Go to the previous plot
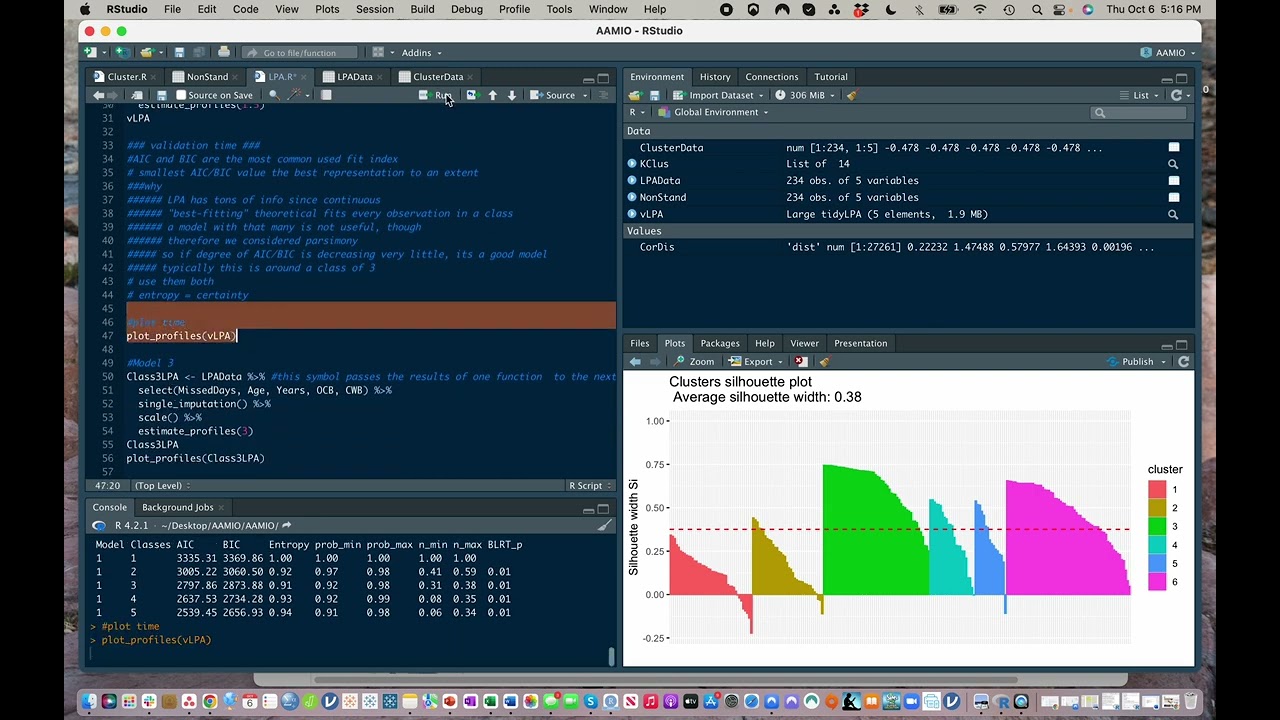Screen dimensions: 1280x720 (635, 361)
